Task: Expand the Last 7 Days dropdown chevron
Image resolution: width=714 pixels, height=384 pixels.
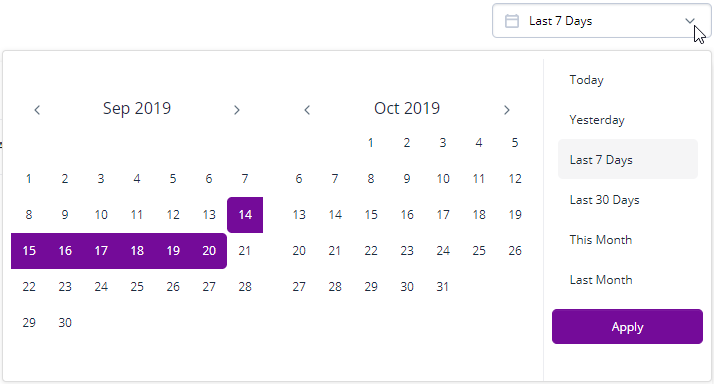Action: coord(690,21)
